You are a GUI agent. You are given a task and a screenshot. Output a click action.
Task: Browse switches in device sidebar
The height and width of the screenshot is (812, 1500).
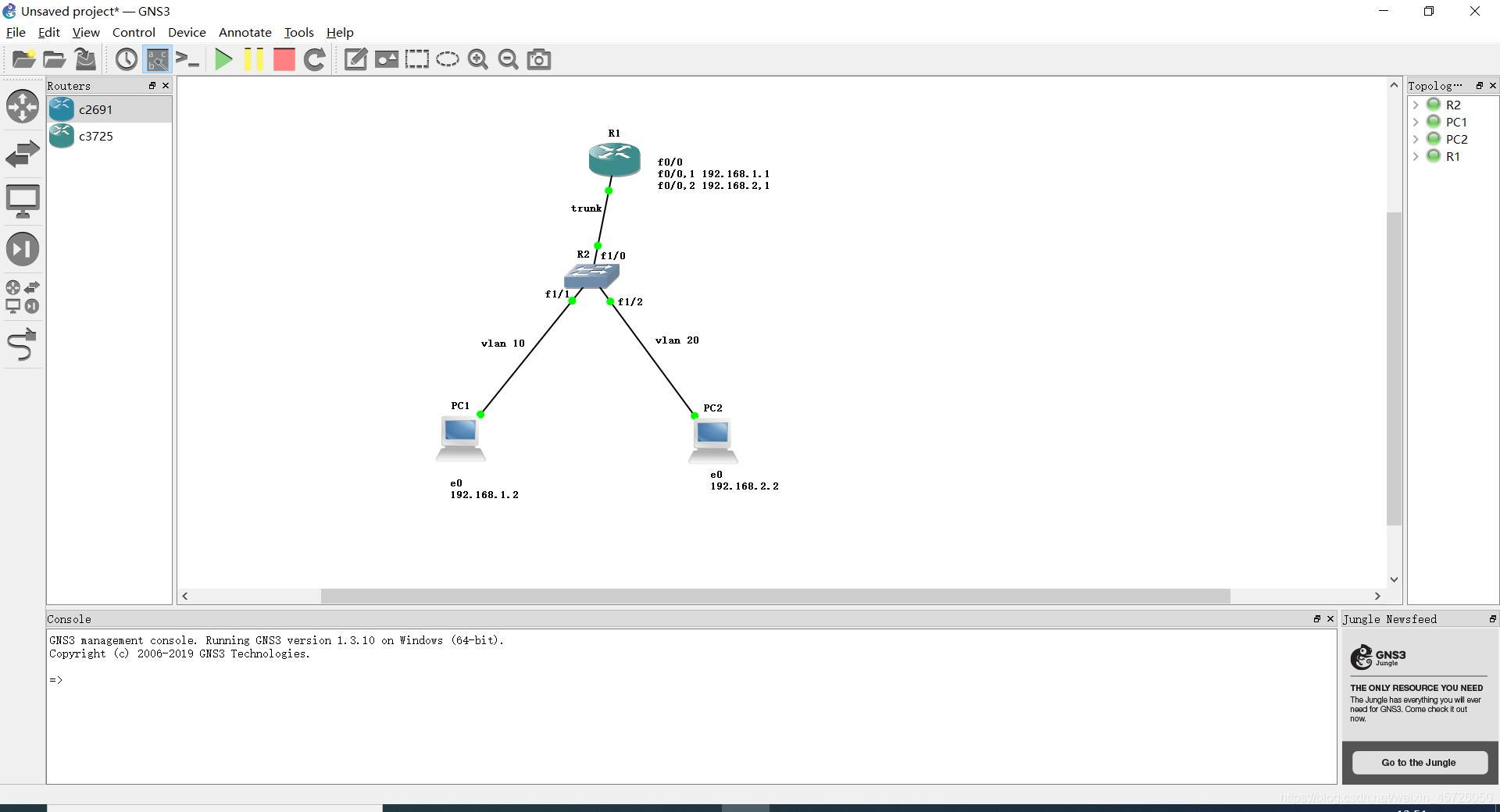click(x=23, y=154)
